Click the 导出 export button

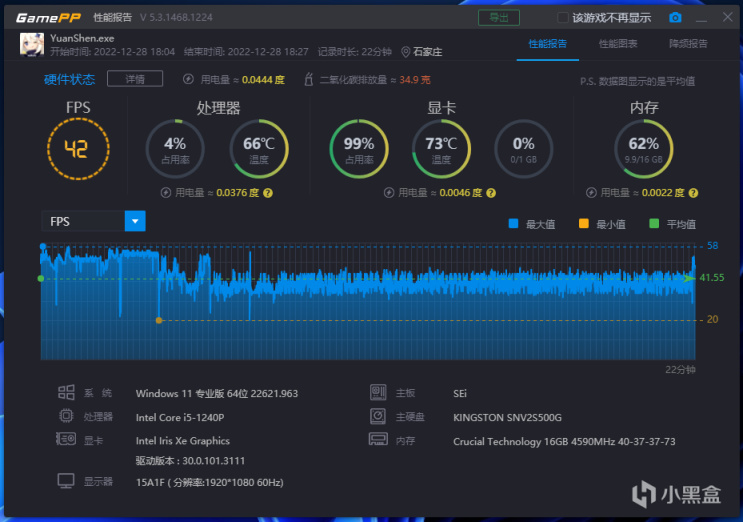tap(499, 18)
